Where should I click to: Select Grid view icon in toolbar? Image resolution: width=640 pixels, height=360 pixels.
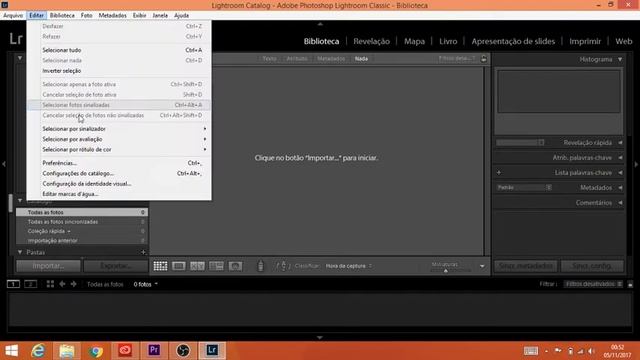pos(160,266)
